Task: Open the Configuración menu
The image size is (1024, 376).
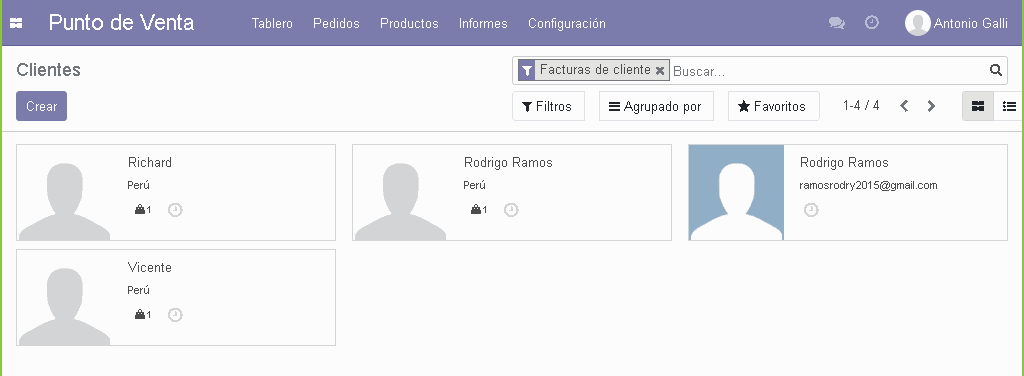Action: point(566,24)
